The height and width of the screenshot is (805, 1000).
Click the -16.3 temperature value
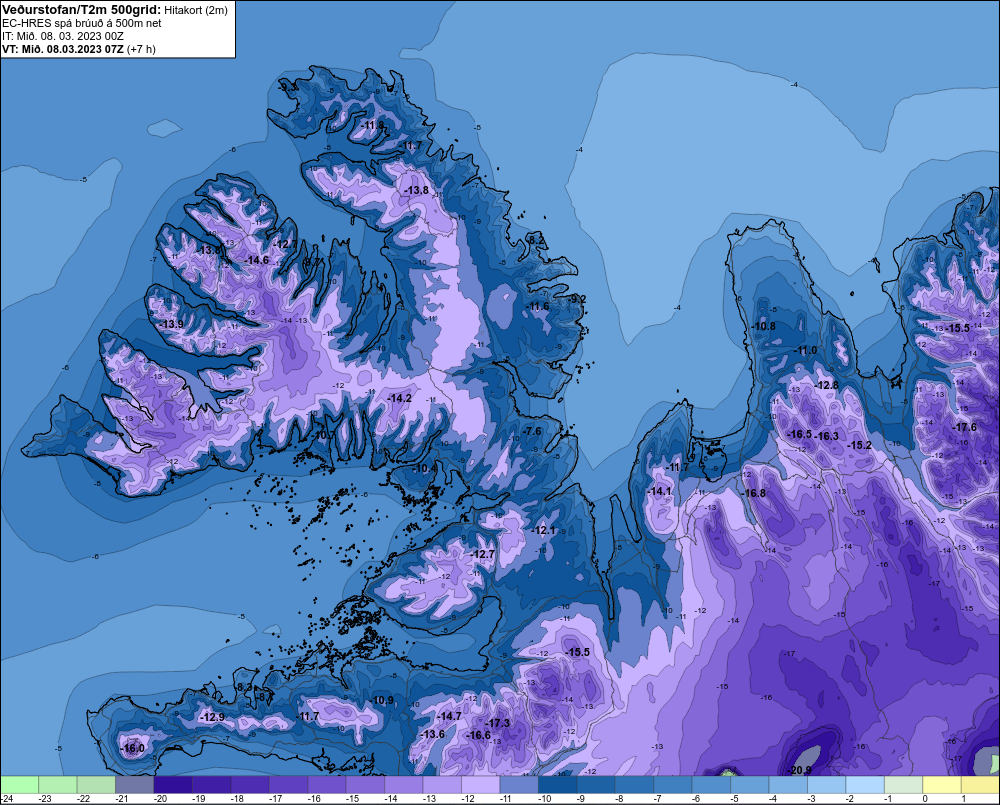[827, 436]
